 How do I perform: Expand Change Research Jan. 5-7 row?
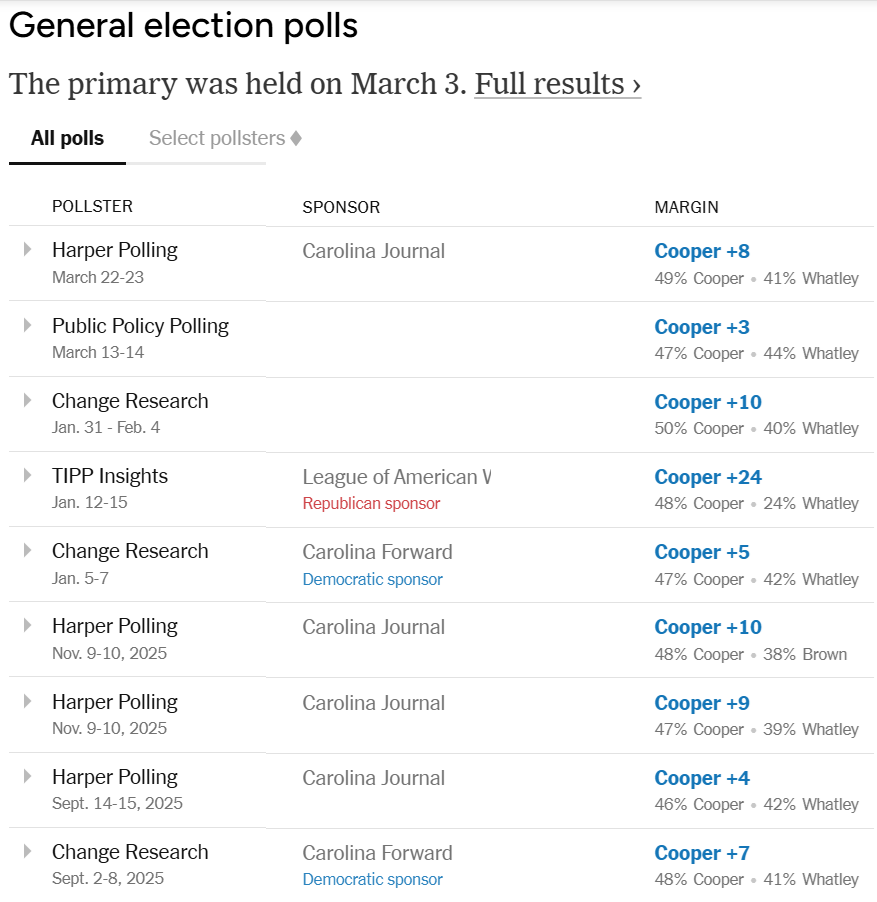click(x=28, y=550)
